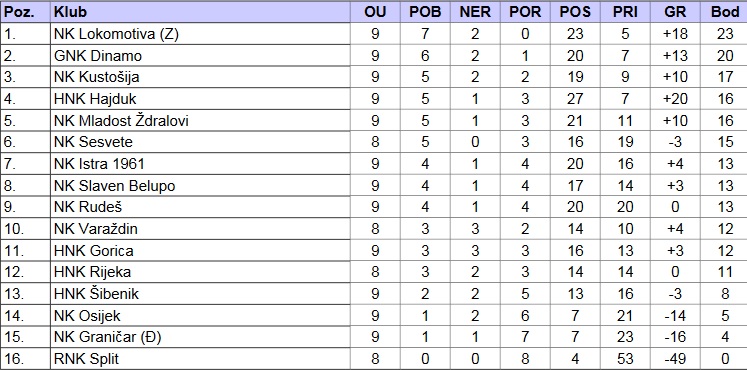Click the Klub column header
The image size is (747, 370).
(200, 12)
